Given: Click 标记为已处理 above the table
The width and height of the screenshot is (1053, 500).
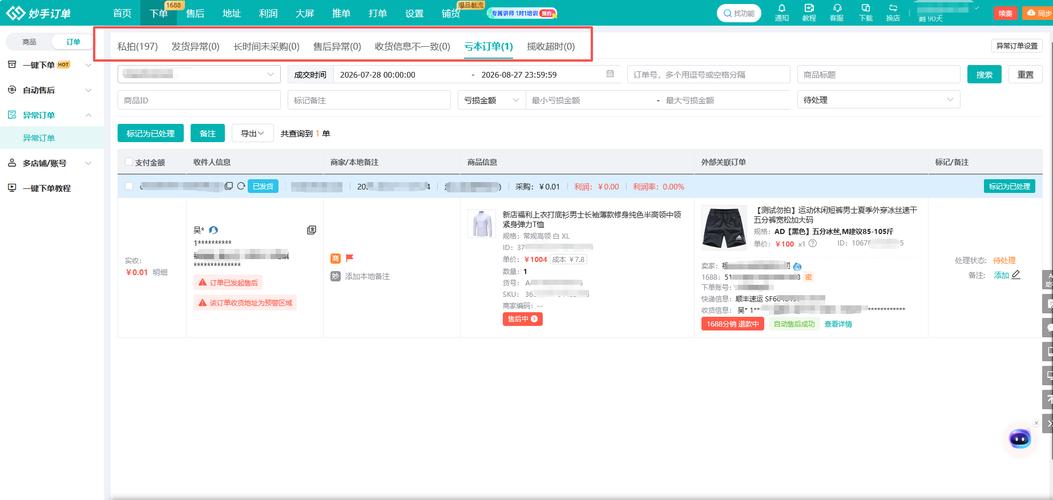Looking at the screenshot, I should tap(150, 133).
